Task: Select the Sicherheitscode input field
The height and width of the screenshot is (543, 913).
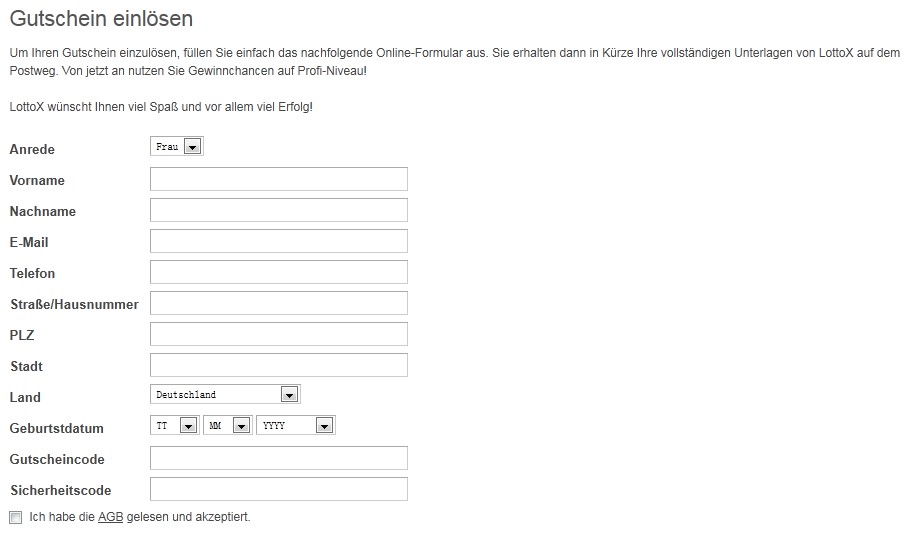Action: click(279, 489)
